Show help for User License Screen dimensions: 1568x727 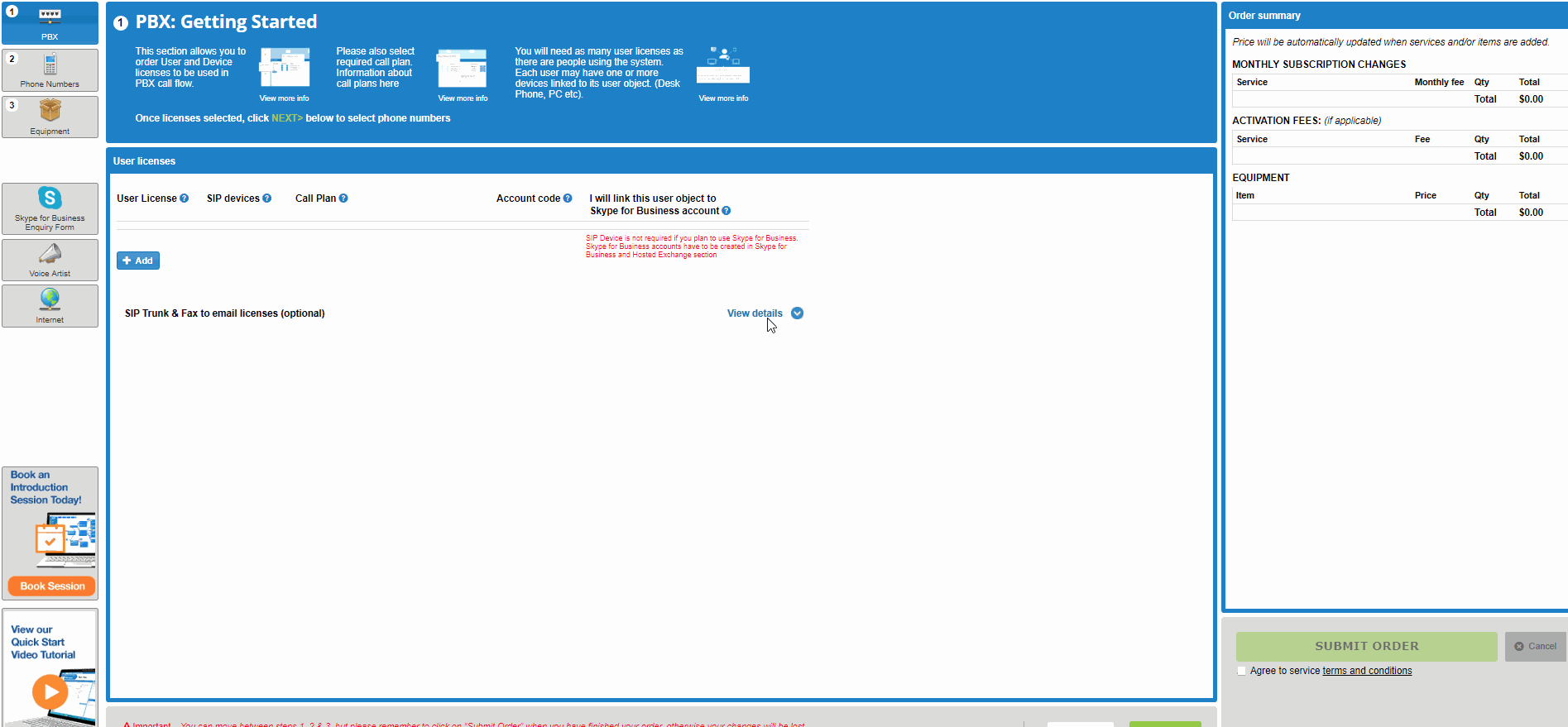pos(184,198)
